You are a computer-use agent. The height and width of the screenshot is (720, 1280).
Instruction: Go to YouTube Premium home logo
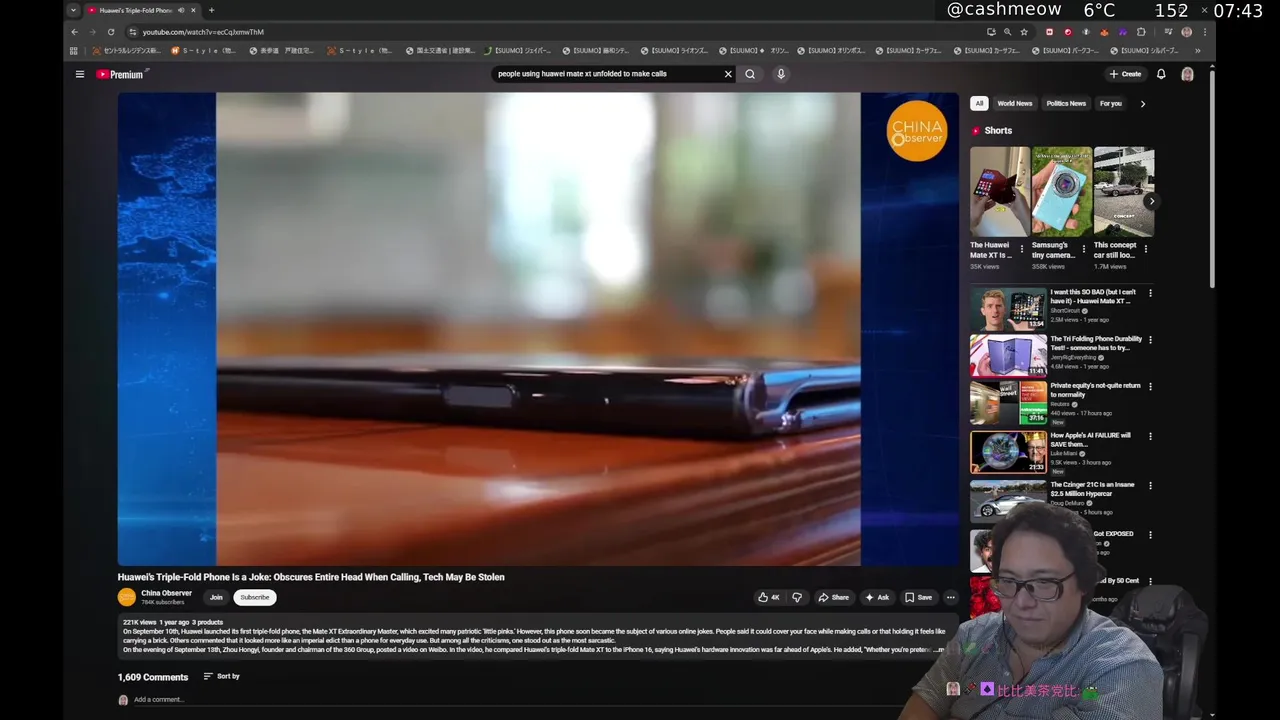click(x=121, y=74)
